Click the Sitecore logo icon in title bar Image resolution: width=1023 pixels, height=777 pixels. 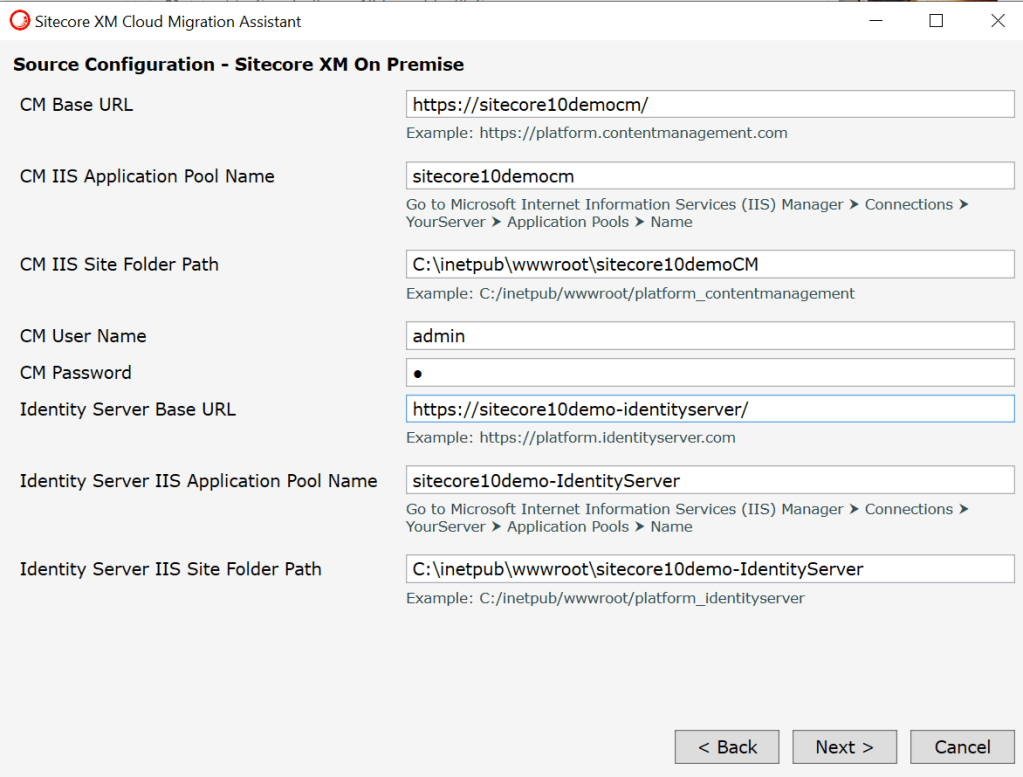[19, 21]
